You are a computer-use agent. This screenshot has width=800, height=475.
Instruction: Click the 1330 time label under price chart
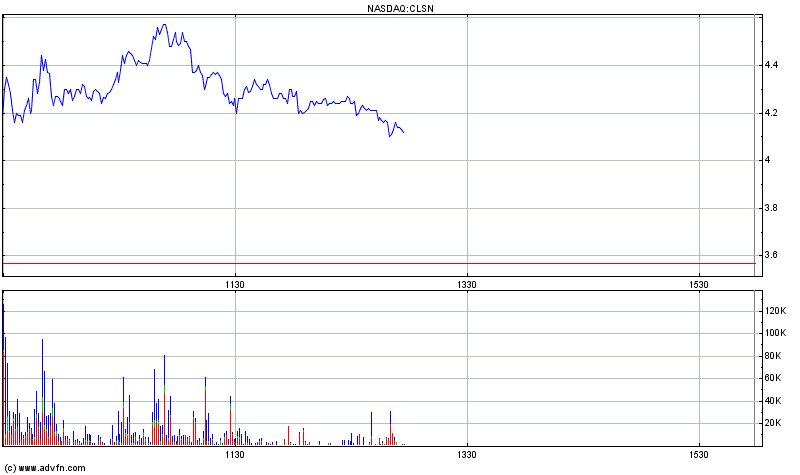coord(466,285)
